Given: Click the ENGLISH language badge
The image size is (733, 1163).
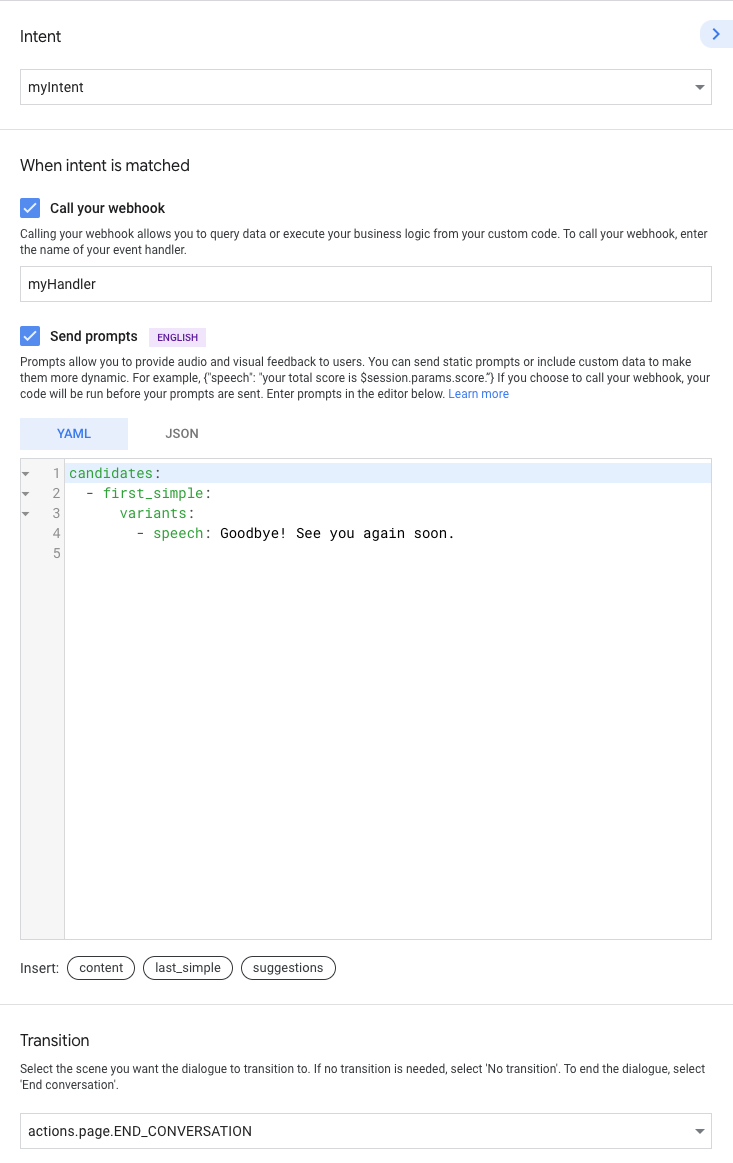Looking at the screenshot, I should point(177,337).
